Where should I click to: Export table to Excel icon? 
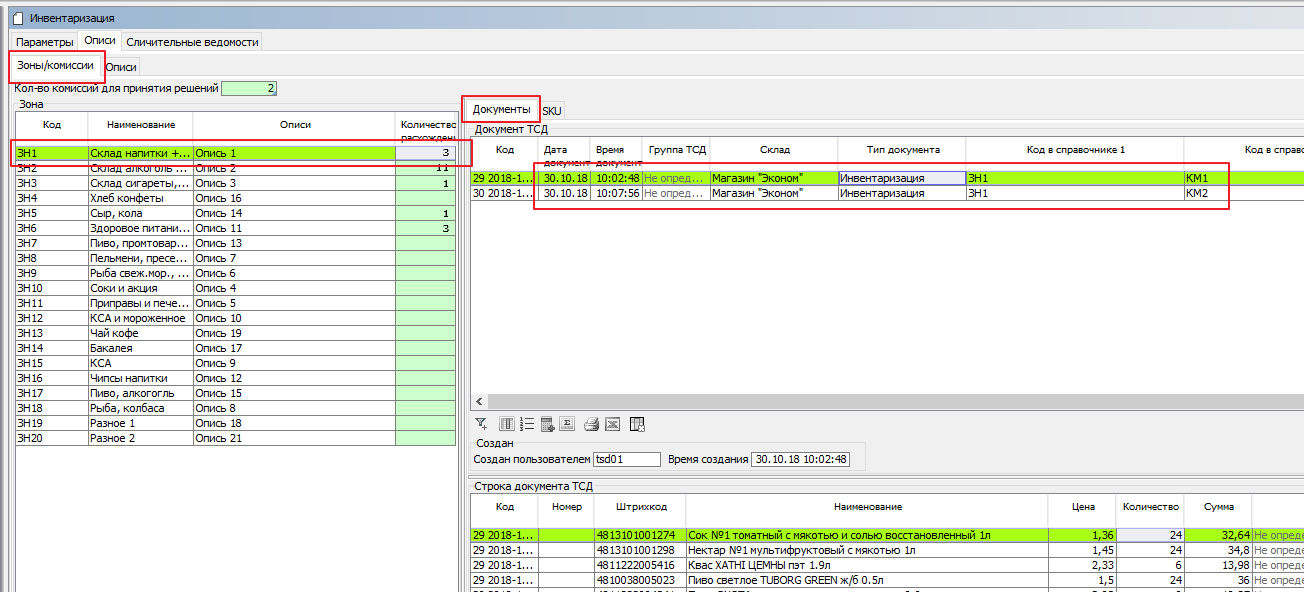[612, 424]
